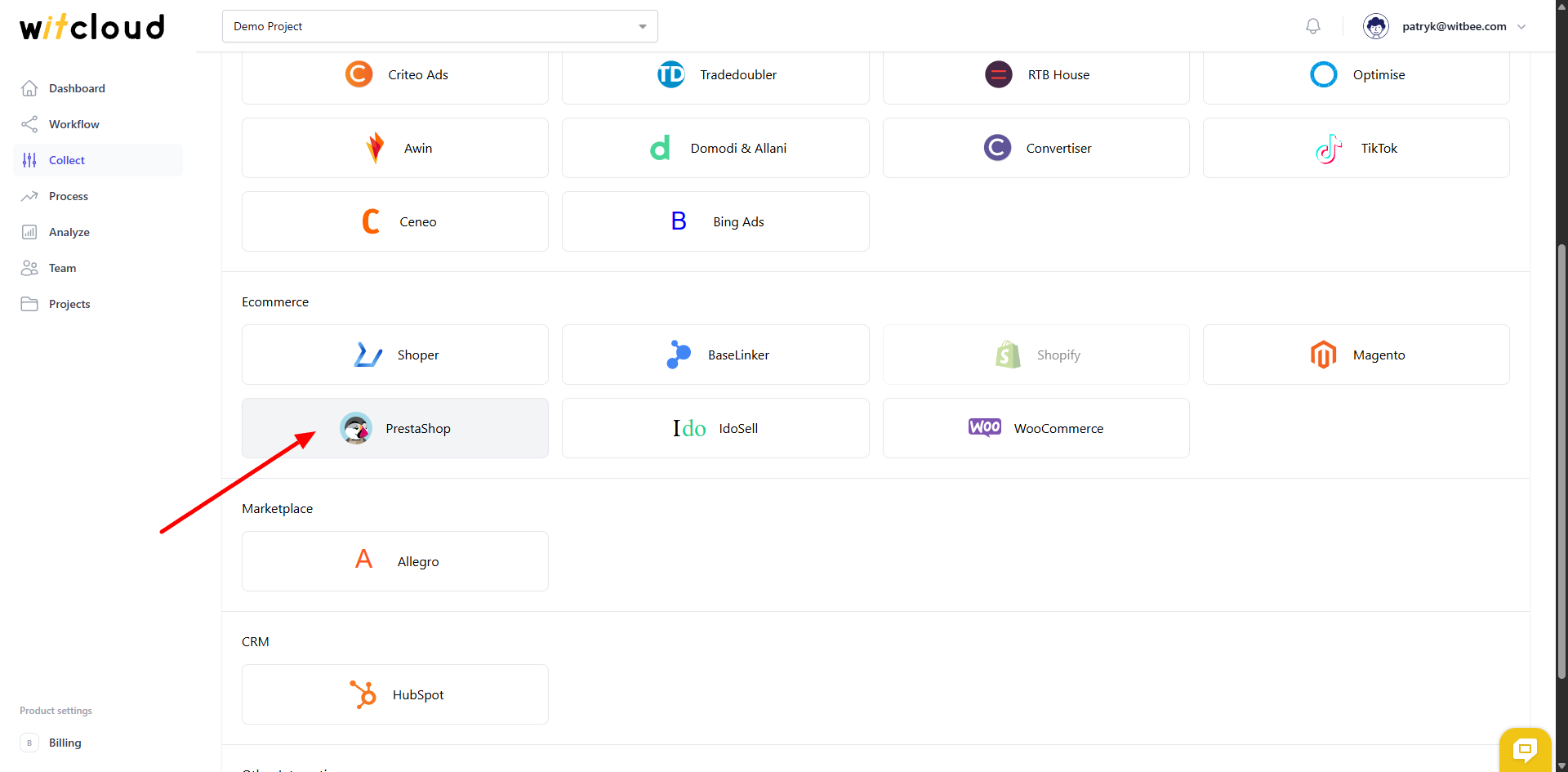Click the Domodi & Allani logo
The image size is (1568, 772).
click(660, 148)
